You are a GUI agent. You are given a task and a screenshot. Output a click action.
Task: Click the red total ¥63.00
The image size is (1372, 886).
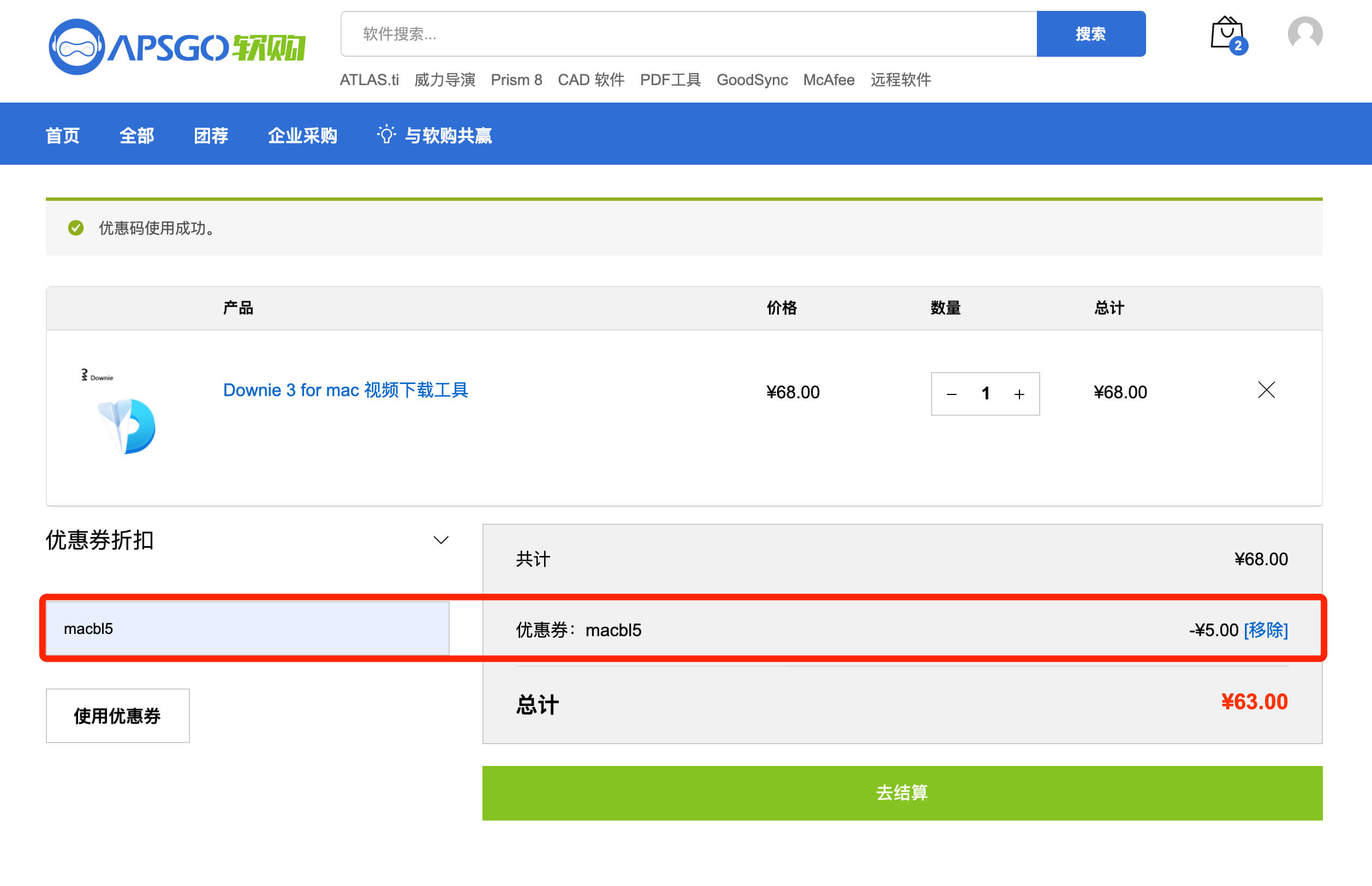tap(1254, 702)
